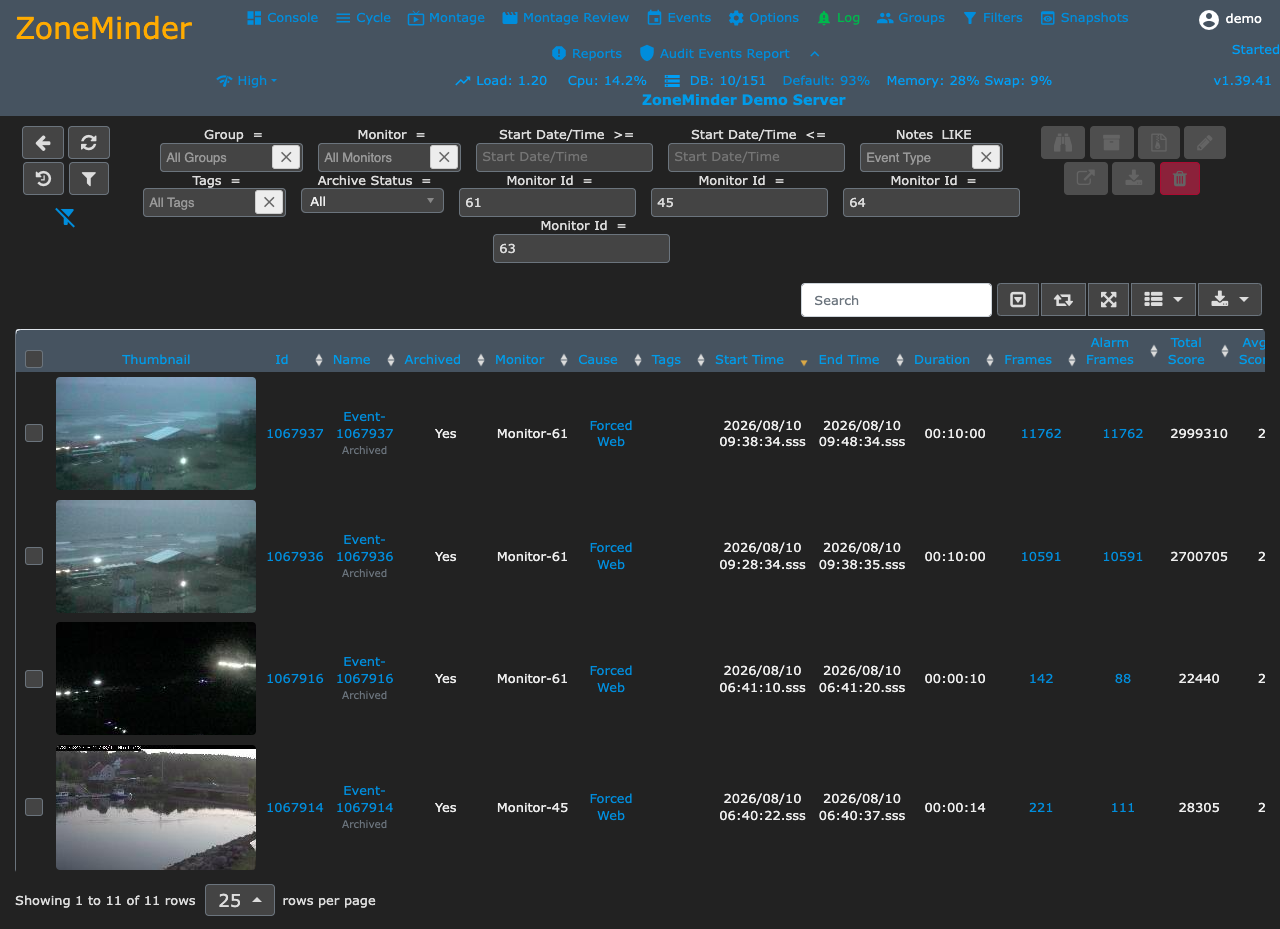Click the refresh button beside the back arrow
Screen dimensions: 1280x929
pyautogui.click(x=89, y=143)
